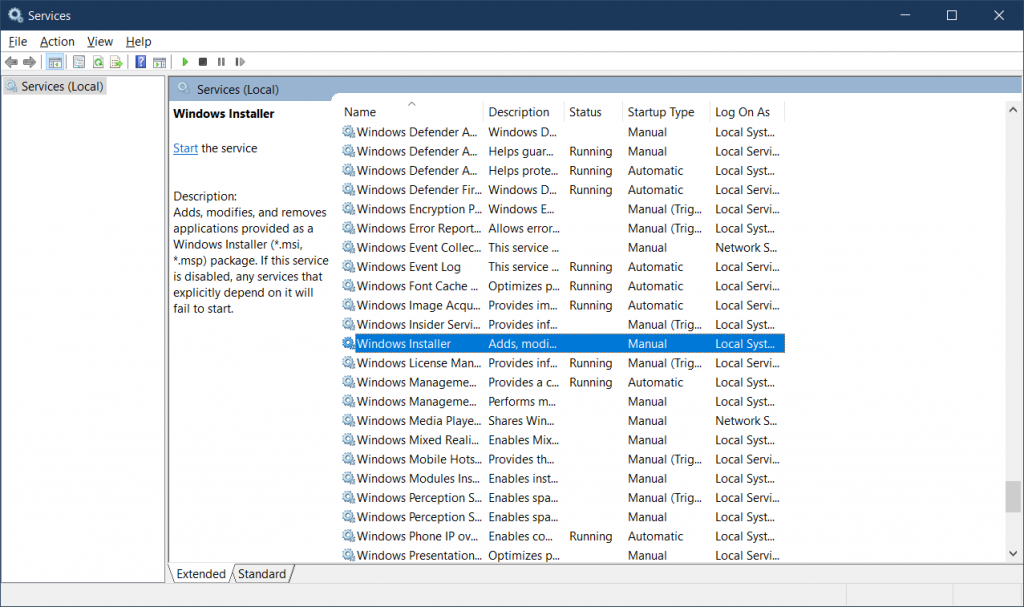Open Properties from the toolbar
The width and height of the screenshot is (1024, 607).
[x=79, y=62]
